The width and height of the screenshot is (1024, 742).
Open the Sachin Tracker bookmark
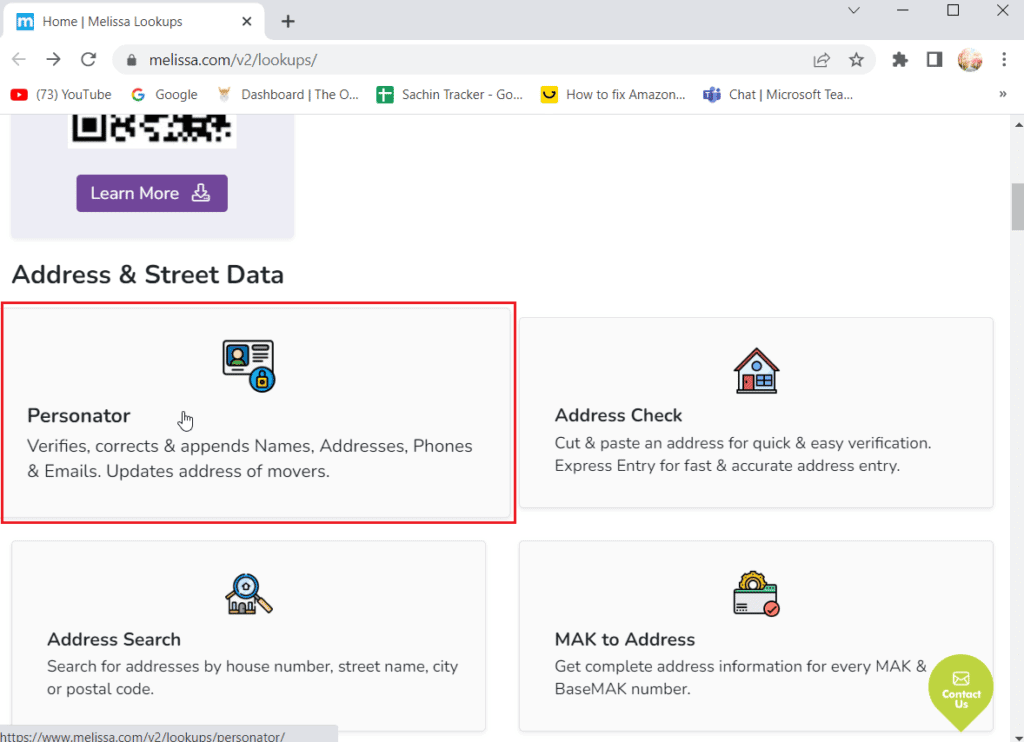tap(450, 95)
